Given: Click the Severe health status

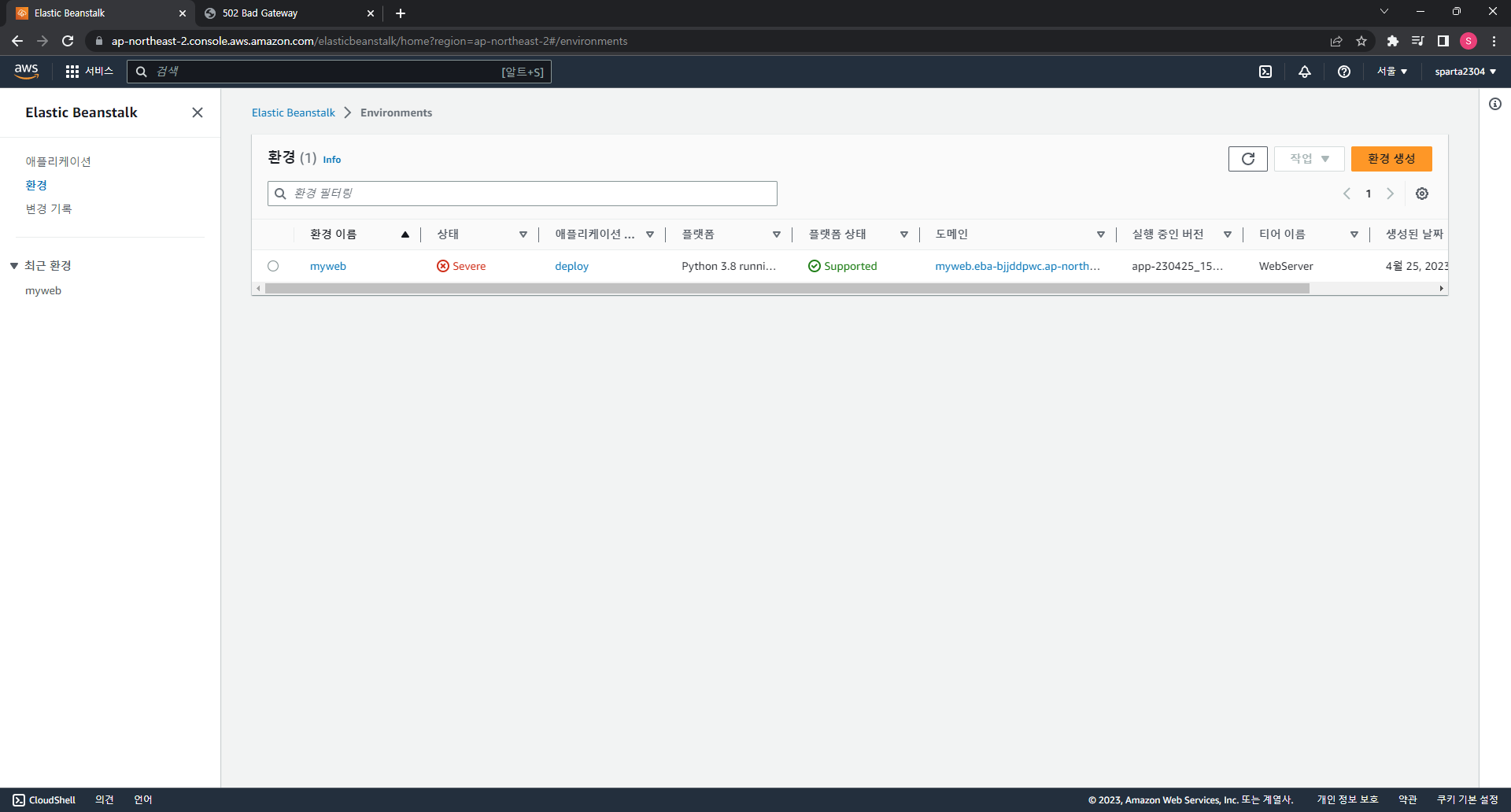Looking at the screenshot, I should tap(461, 266).
